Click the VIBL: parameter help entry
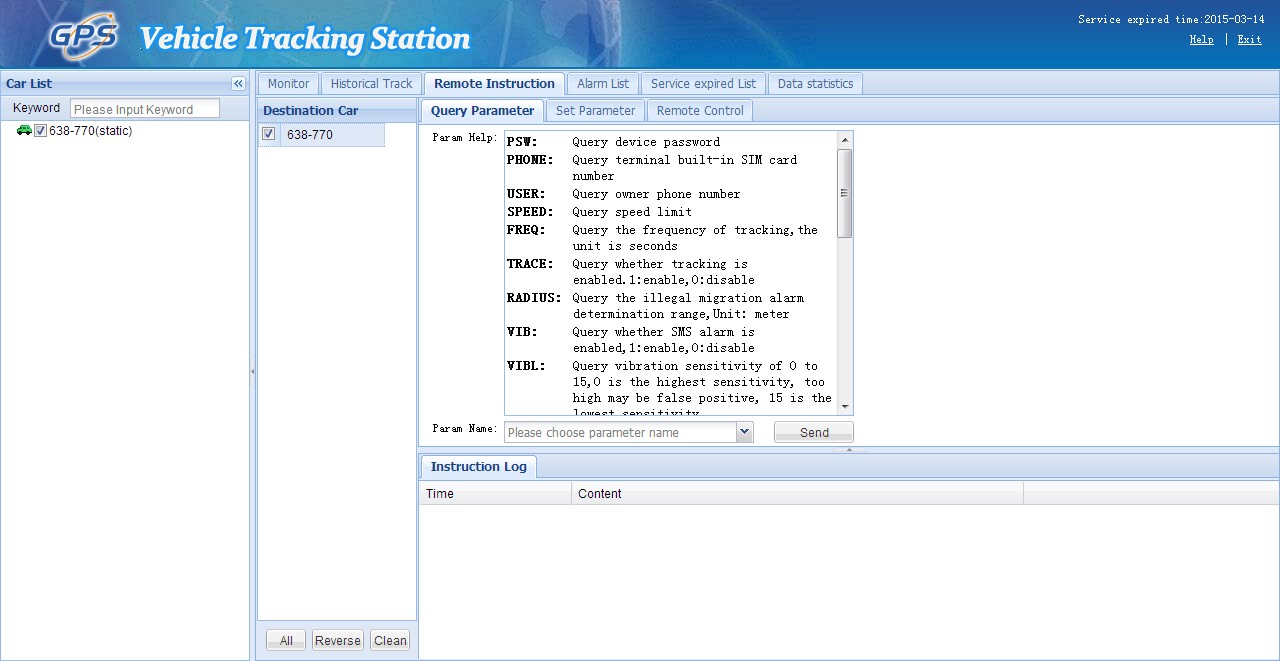The width and height of the screenshot is (1280, 661). tap(526, 366)
